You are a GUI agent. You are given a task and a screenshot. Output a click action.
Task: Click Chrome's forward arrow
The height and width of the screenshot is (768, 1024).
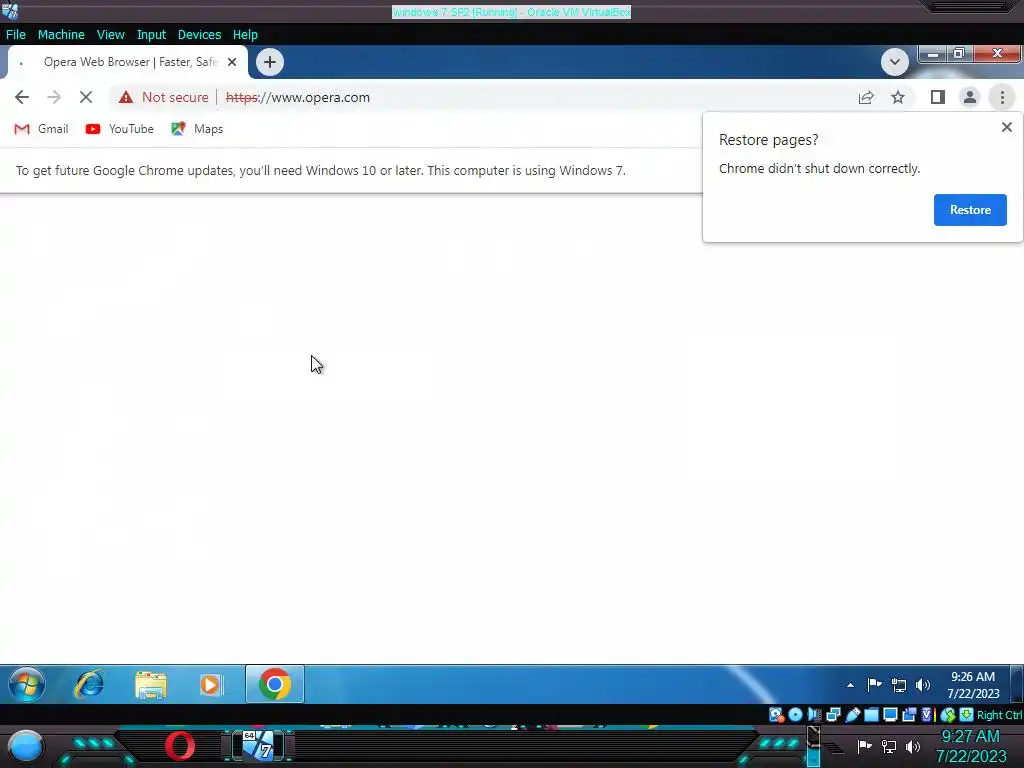(x=54, y=97)
